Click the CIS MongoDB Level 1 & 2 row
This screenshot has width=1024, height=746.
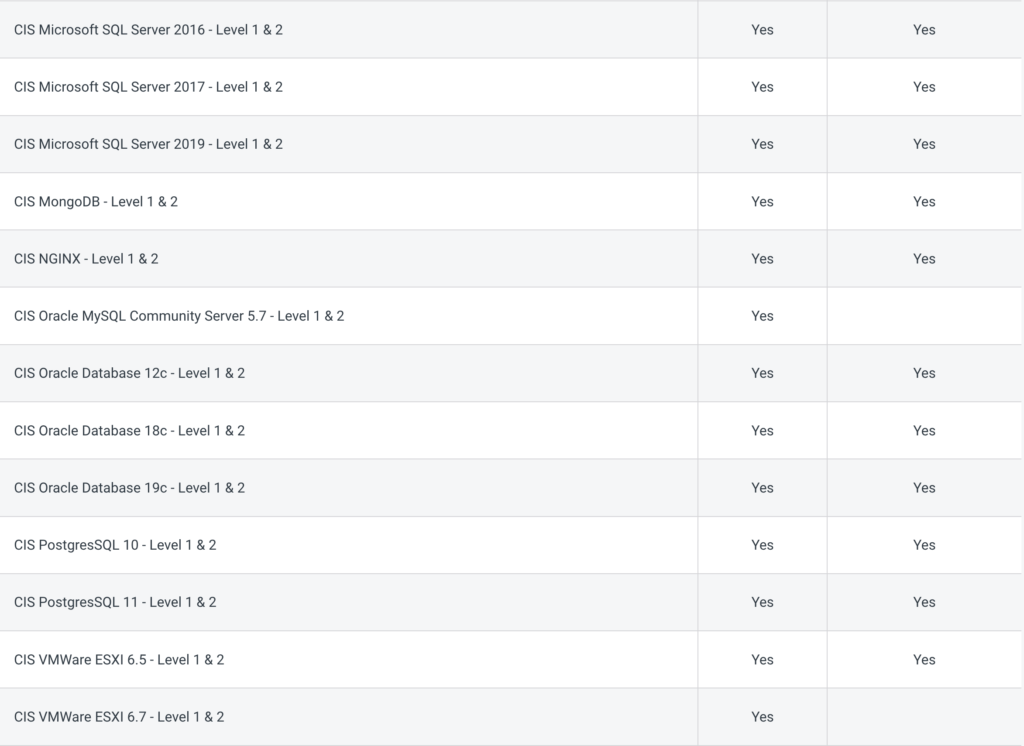(x=96, y=201)
